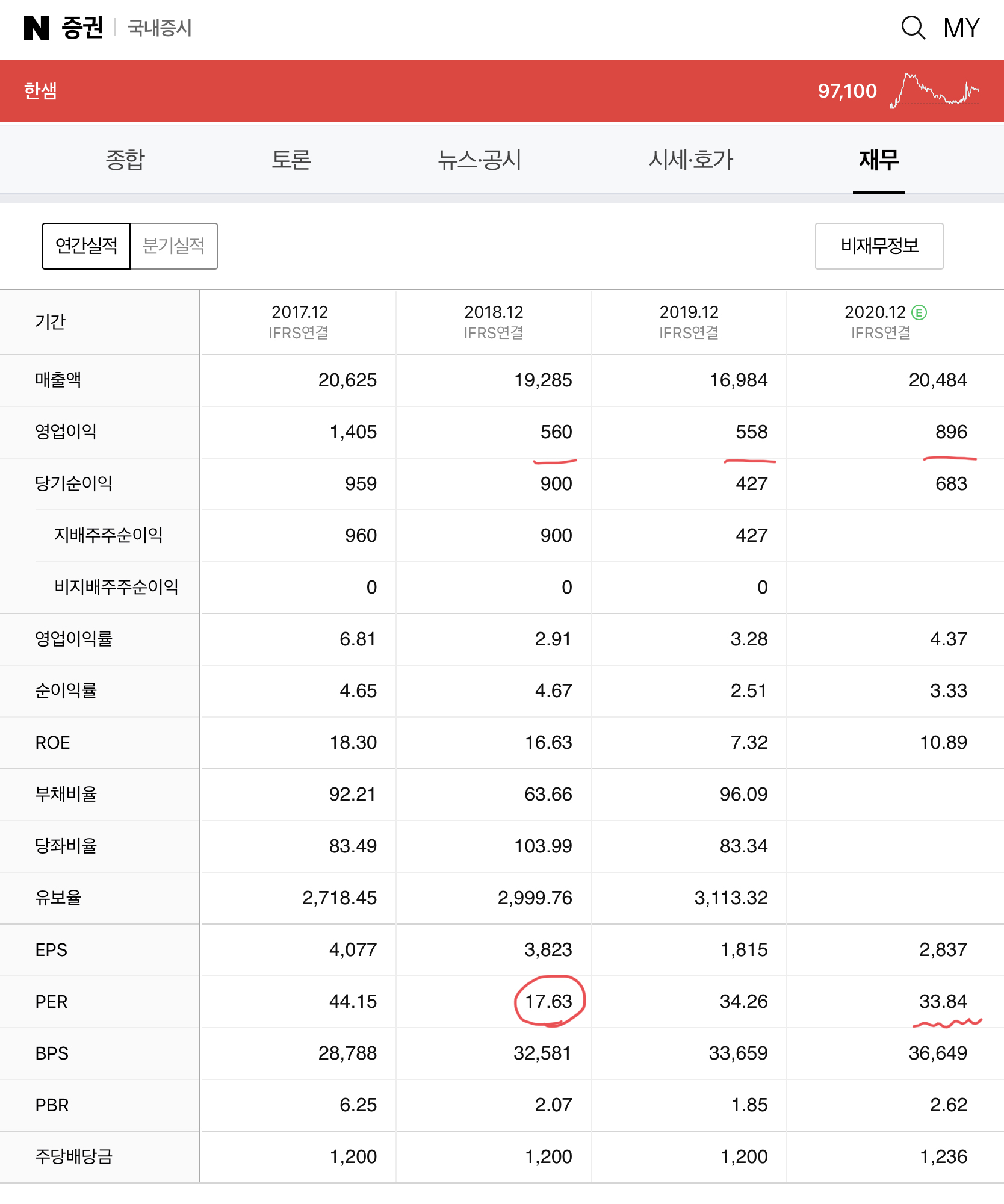The image size is (1004, 1204).
Task: Tap the 증권 title link
Action: tap(82, 28)
